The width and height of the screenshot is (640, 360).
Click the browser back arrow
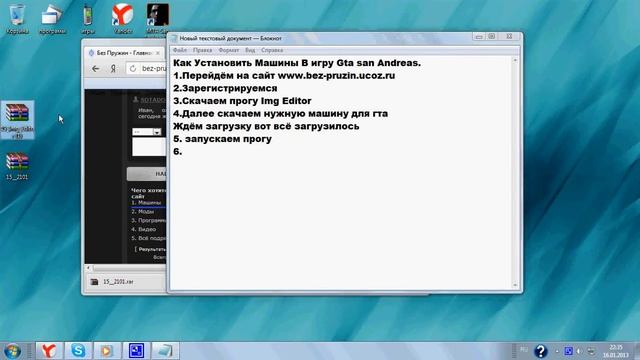(x=96, y=69)
